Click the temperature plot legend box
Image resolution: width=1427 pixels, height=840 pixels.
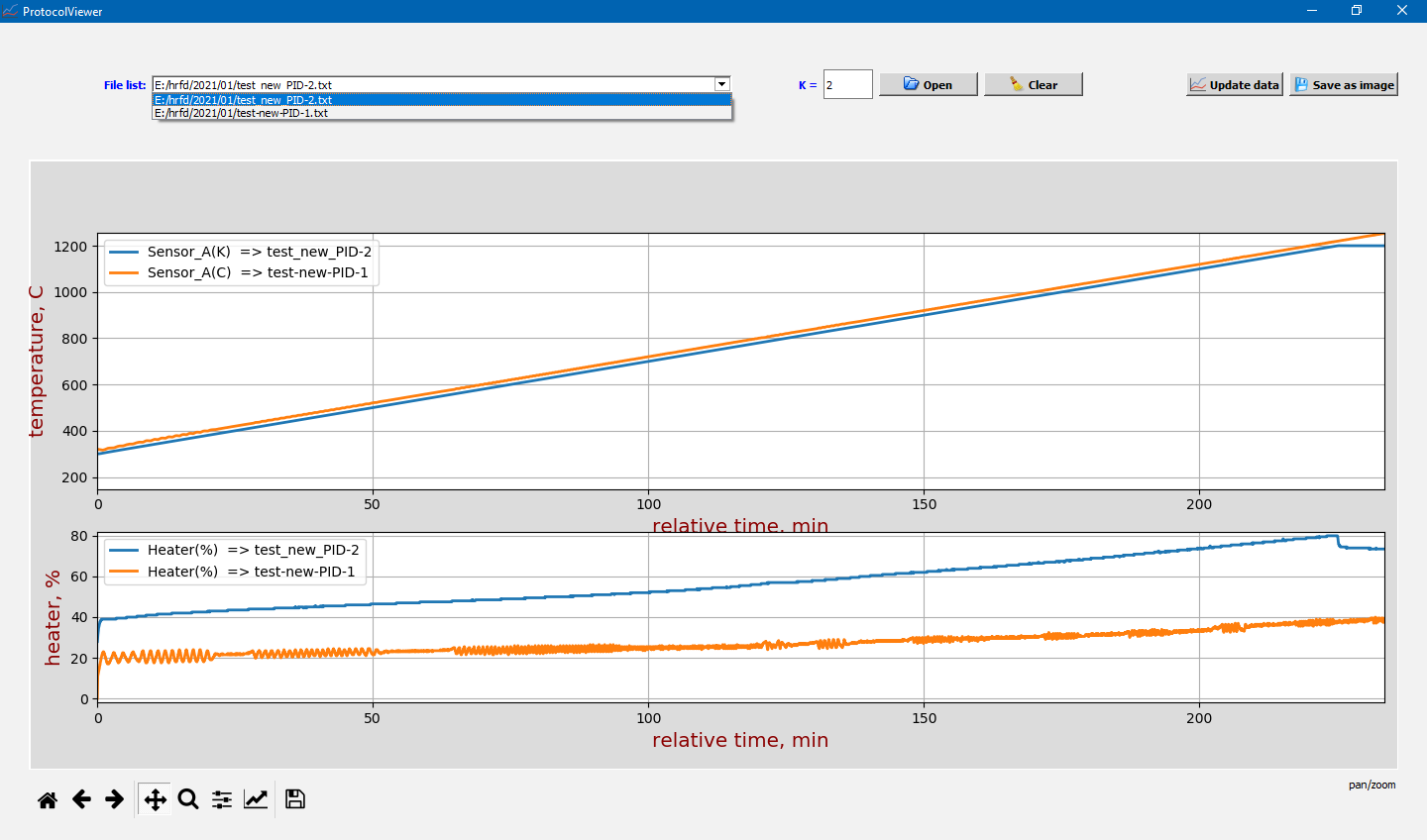click(241, 262)
